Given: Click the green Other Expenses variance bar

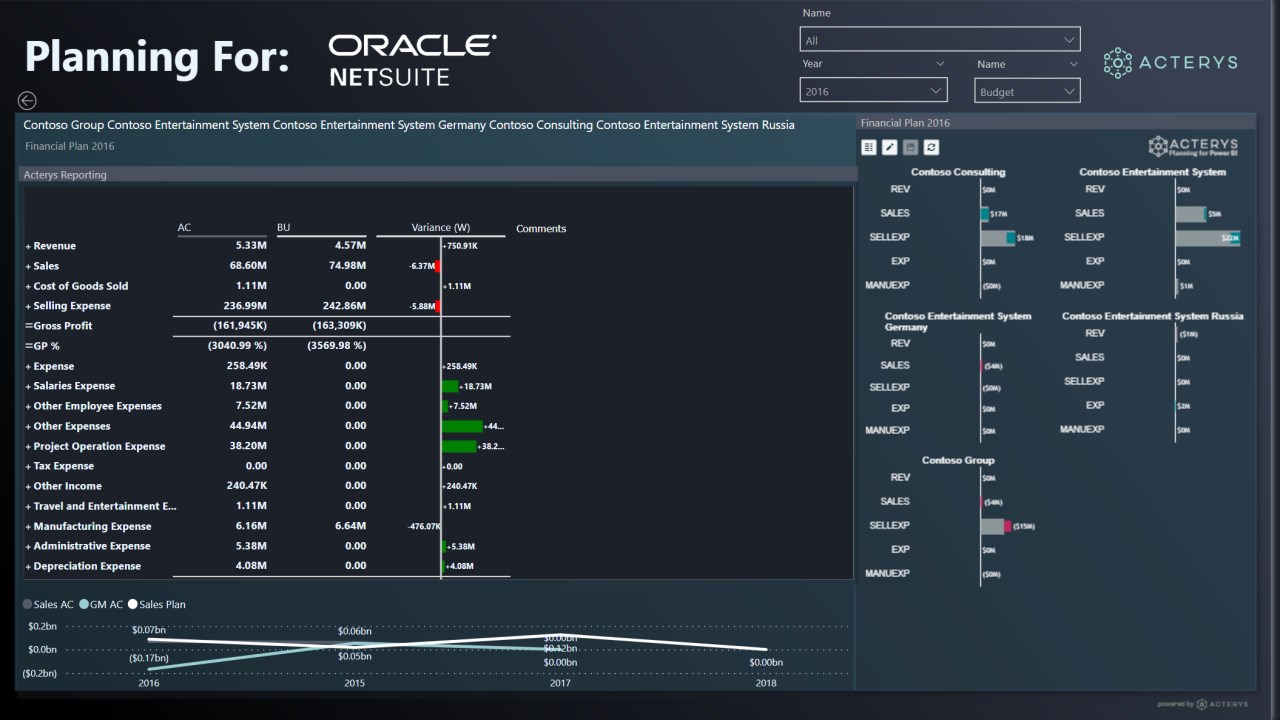Looking at the screenshot, I should click(461, 426).
